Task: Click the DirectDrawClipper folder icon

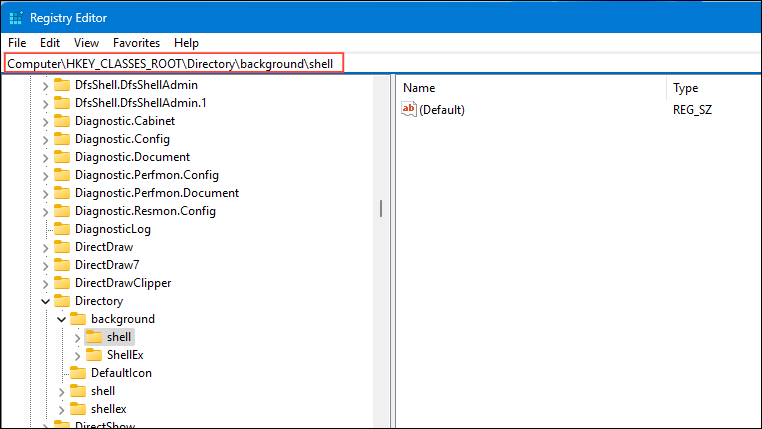Action: (x=62, y=282)
